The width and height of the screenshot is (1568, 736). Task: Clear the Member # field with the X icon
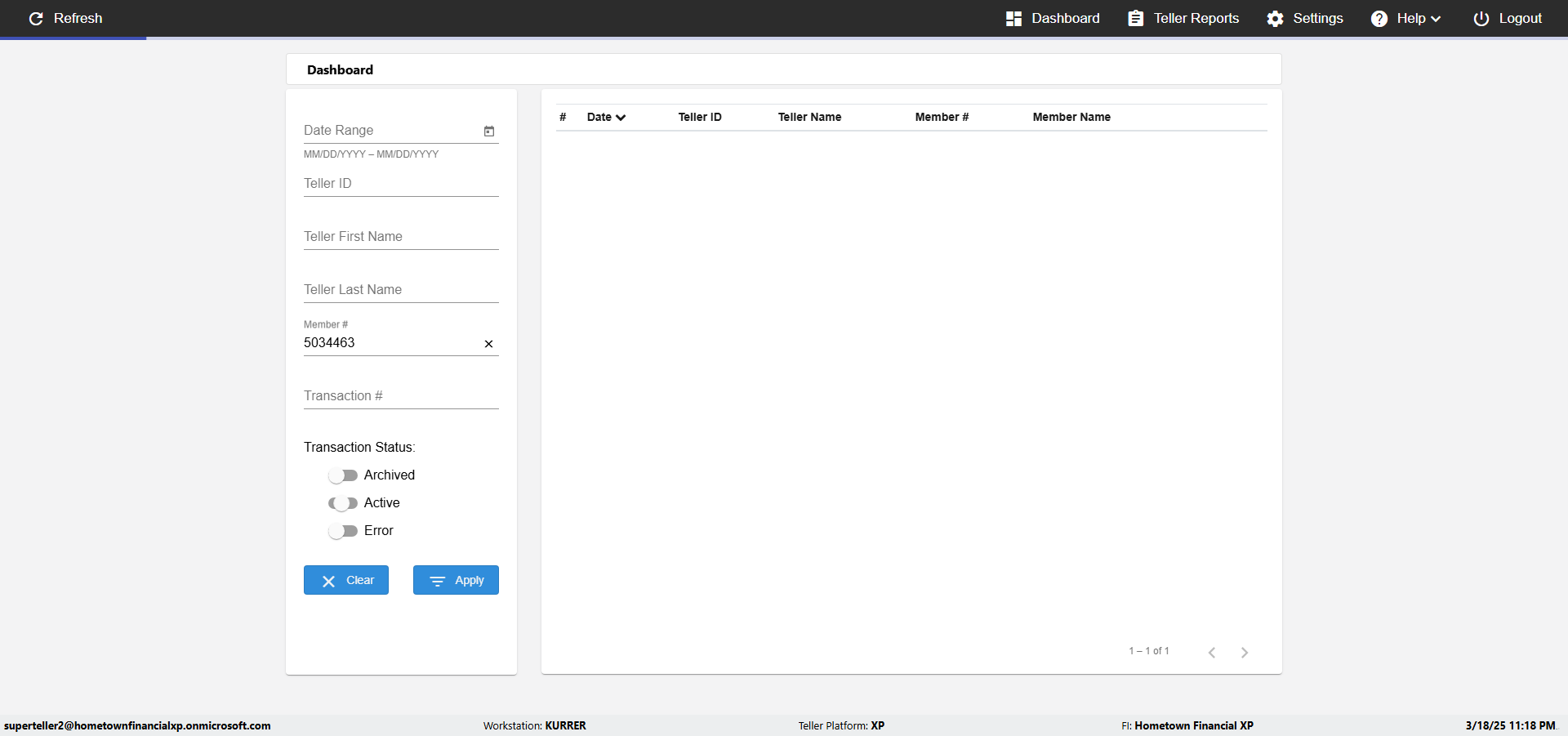(489, 344)
